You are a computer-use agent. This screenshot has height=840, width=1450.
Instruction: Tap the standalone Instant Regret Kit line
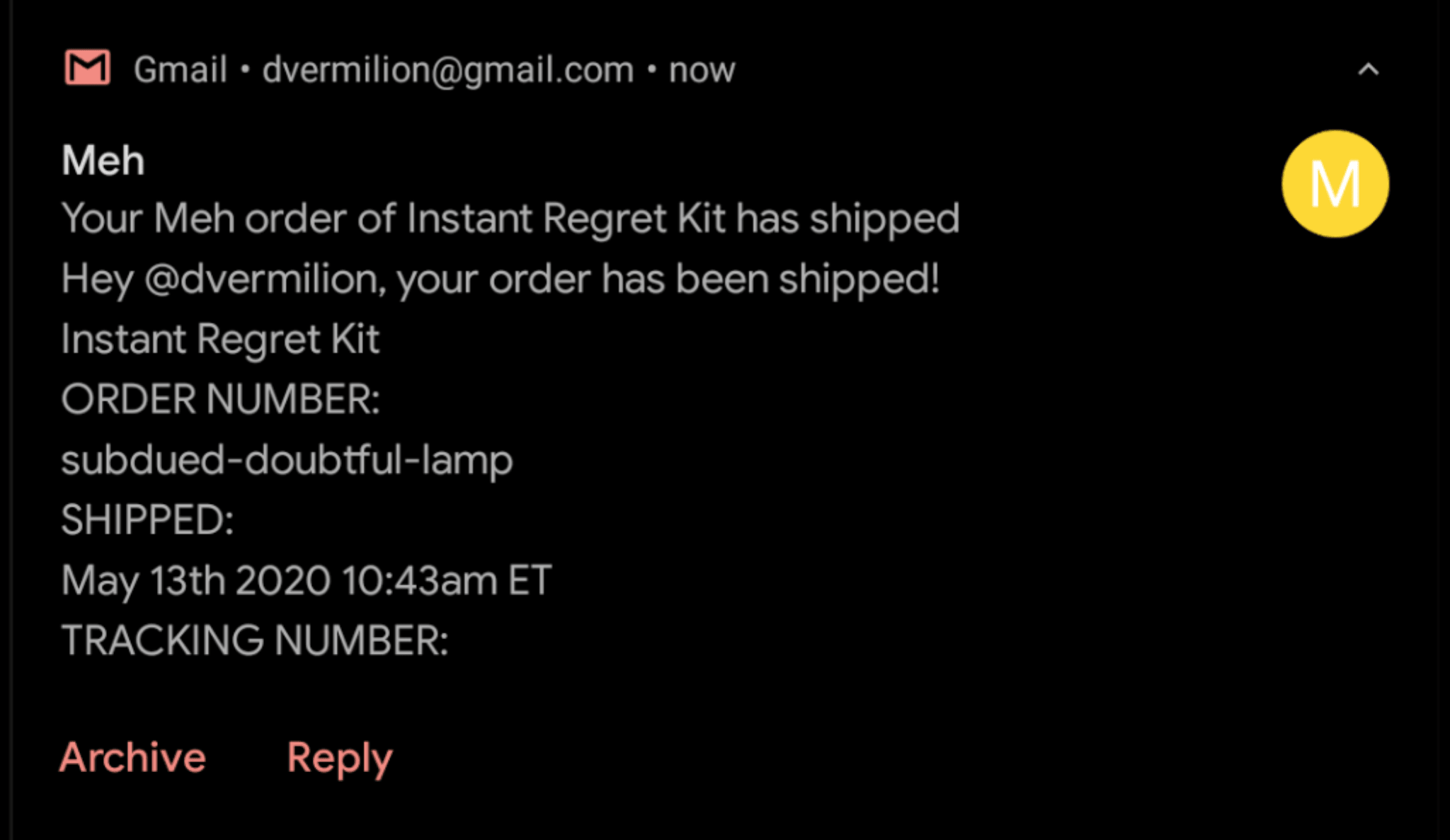click(220, 338)
